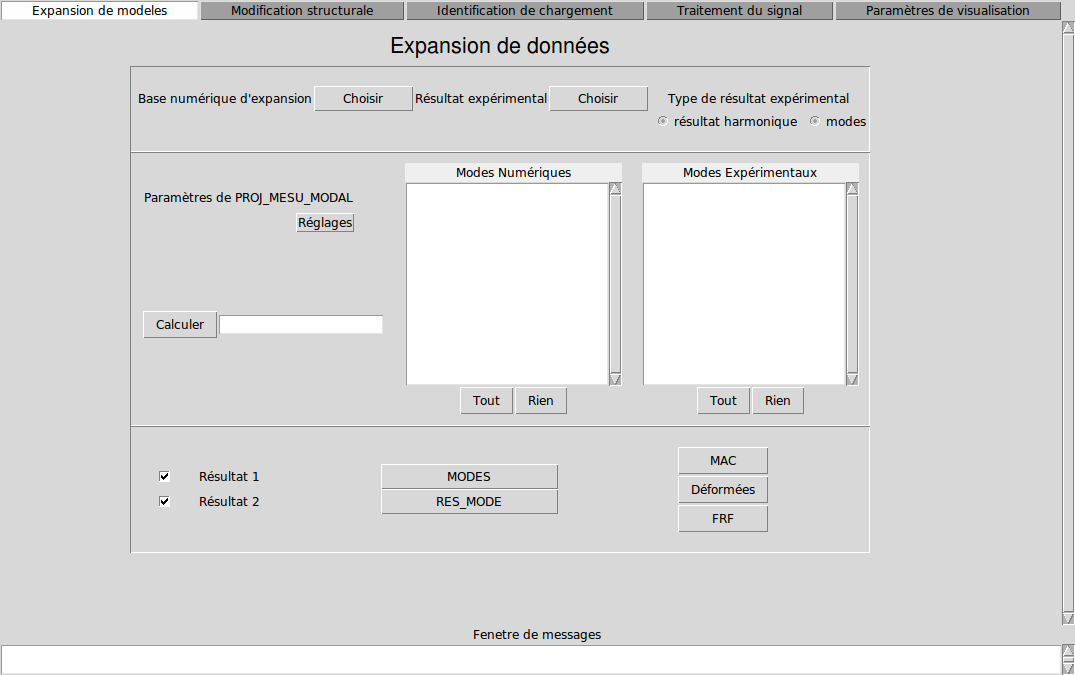Open the Réglages for PROJ_MESU_MODAL
Viewport: 1075px width, 675px height.
click(325, 223)
